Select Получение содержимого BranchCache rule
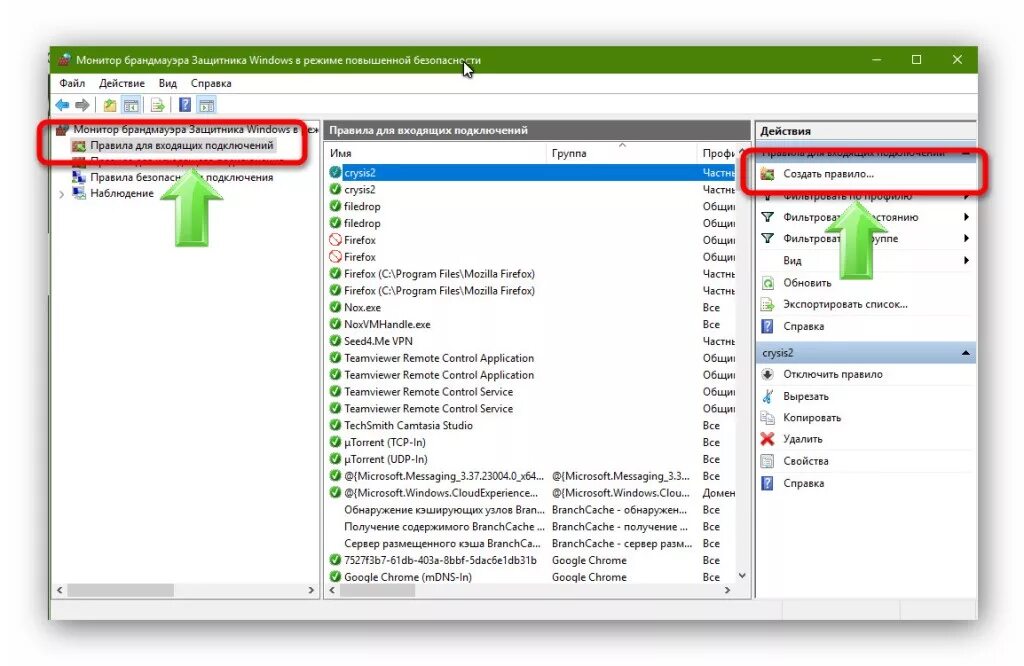The width and height of the screenshot is (1024, 666). (x=530, y=526)
